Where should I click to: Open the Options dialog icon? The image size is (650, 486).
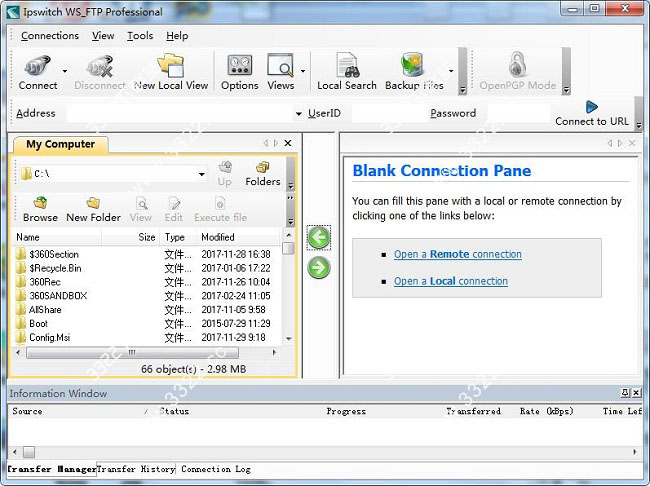point(239,66)
